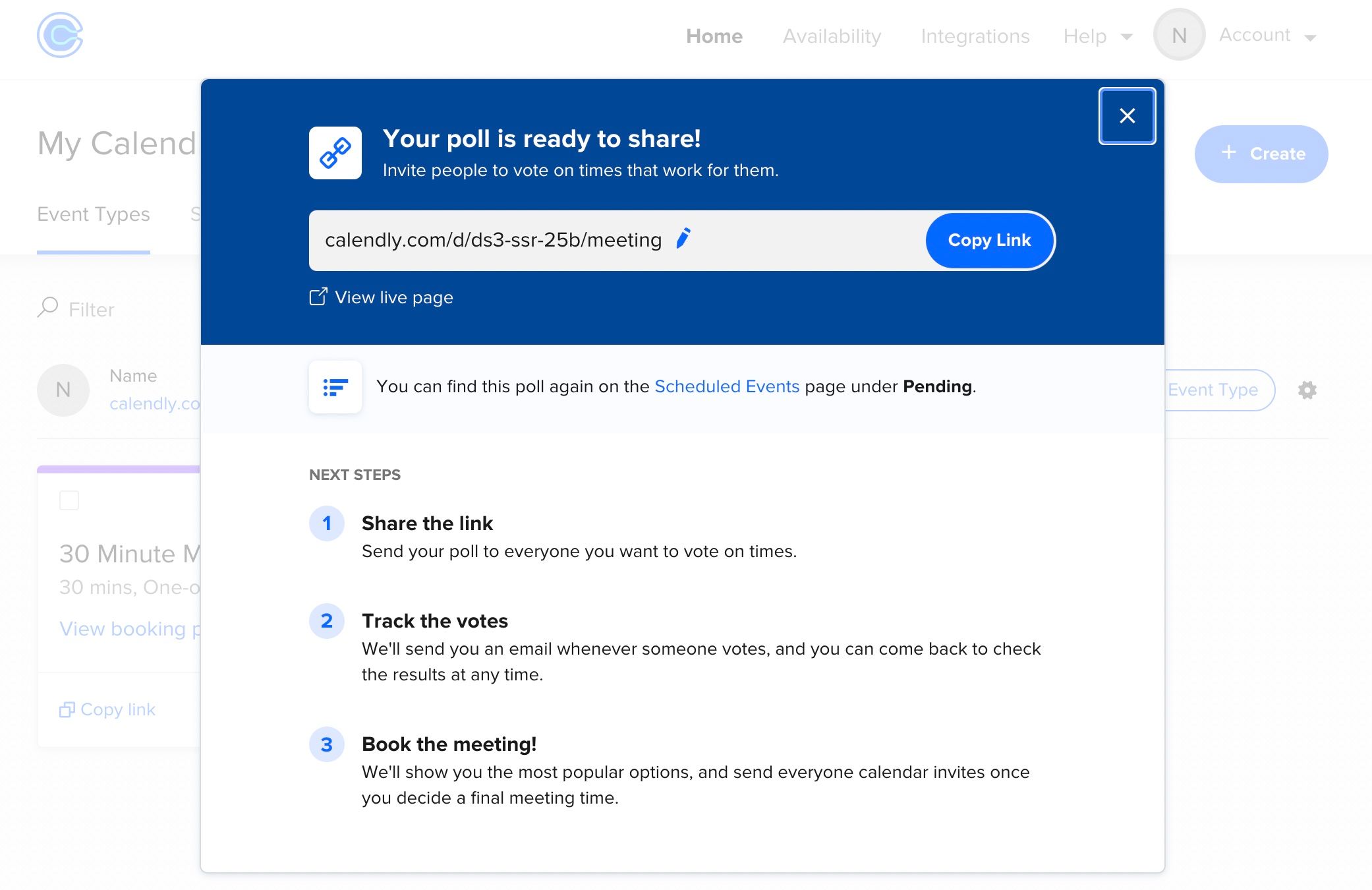This screenshot has height=890, width=1372.
Task: Open the settings gear icon on the right
Action: (1307, 390)
